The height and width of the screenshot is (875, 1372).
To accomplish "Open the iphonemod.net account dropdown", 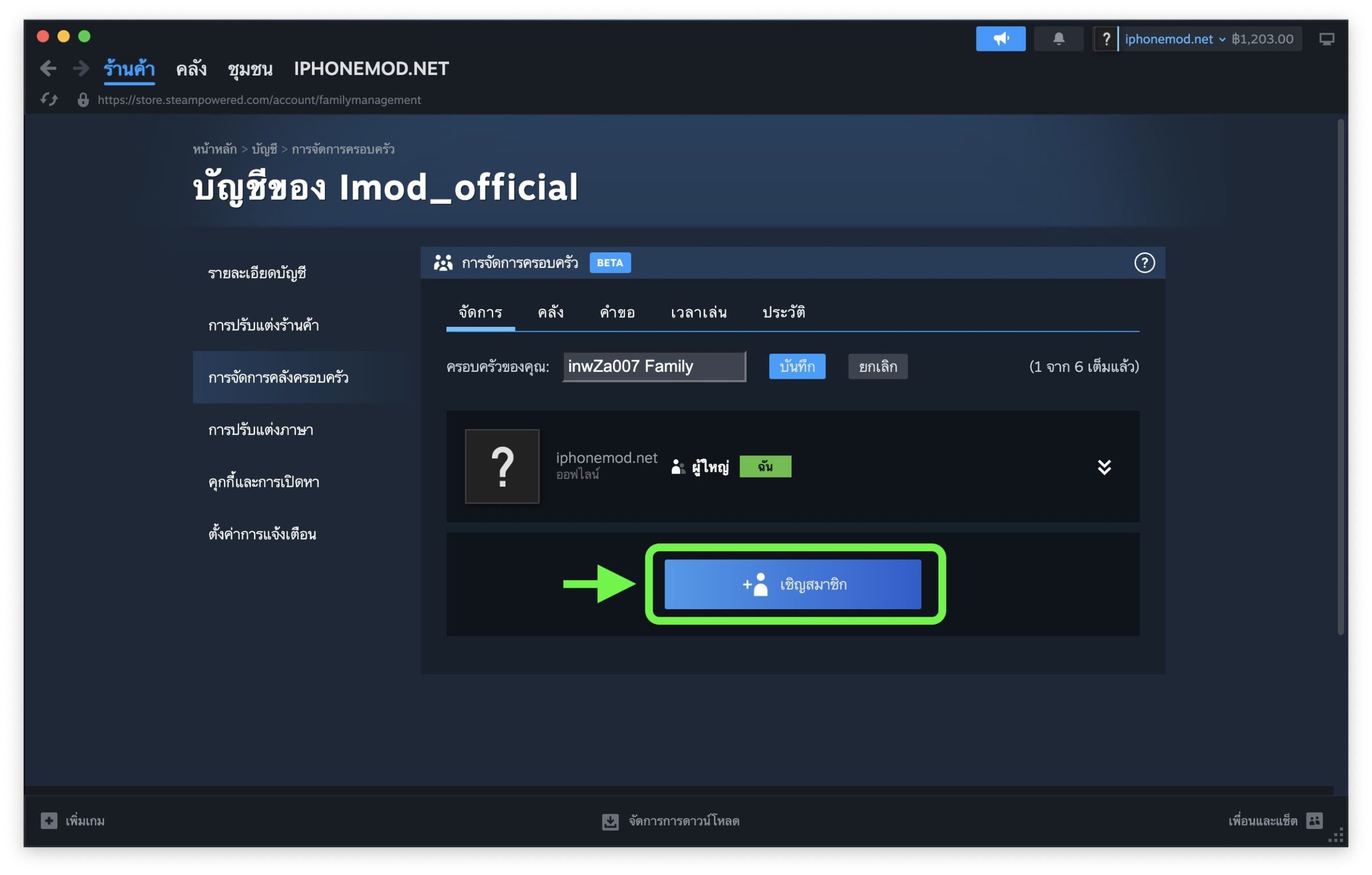I will 1175,39.
